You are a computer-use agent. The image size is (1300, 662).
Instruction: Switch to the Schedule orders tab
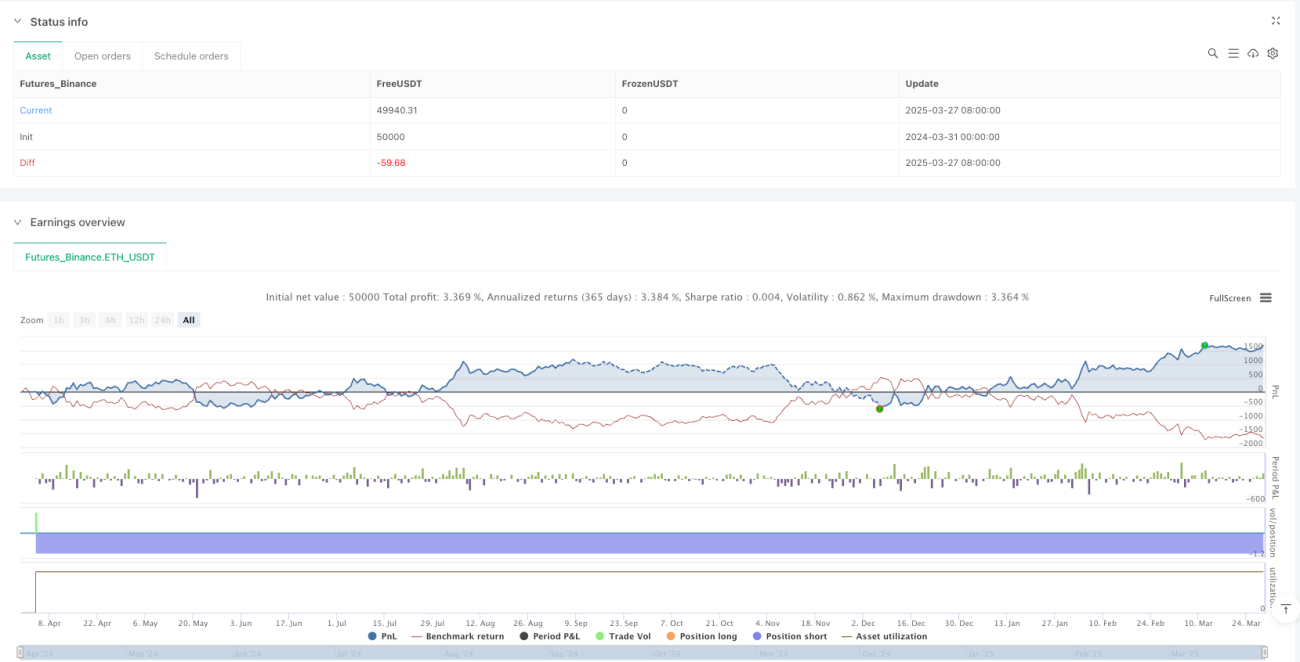coord(191,56)
